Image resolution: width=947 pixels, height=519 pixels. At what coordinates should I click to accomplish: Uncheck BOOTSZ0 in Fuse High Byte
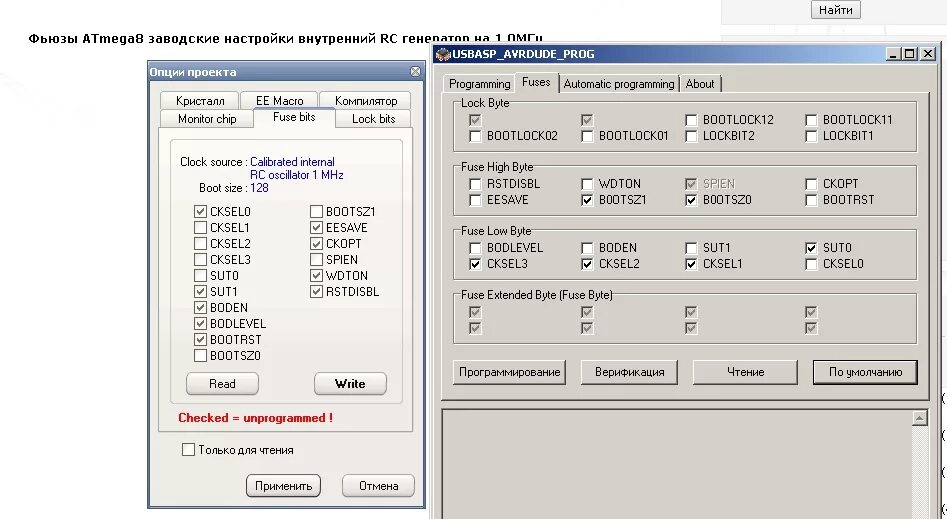pos(692,200)
